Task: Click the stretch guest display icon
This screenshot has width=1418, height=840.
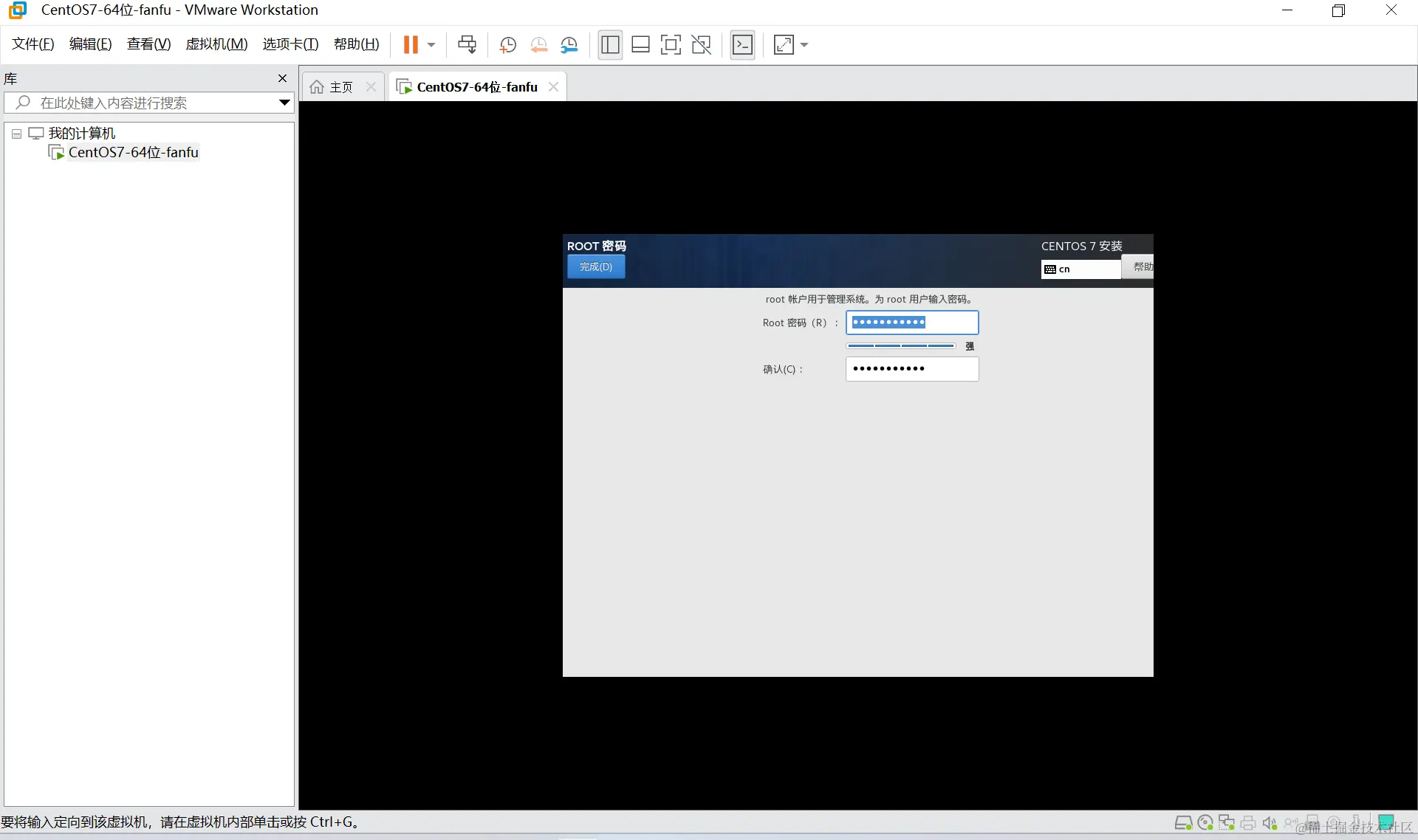Action: [784, 45]
